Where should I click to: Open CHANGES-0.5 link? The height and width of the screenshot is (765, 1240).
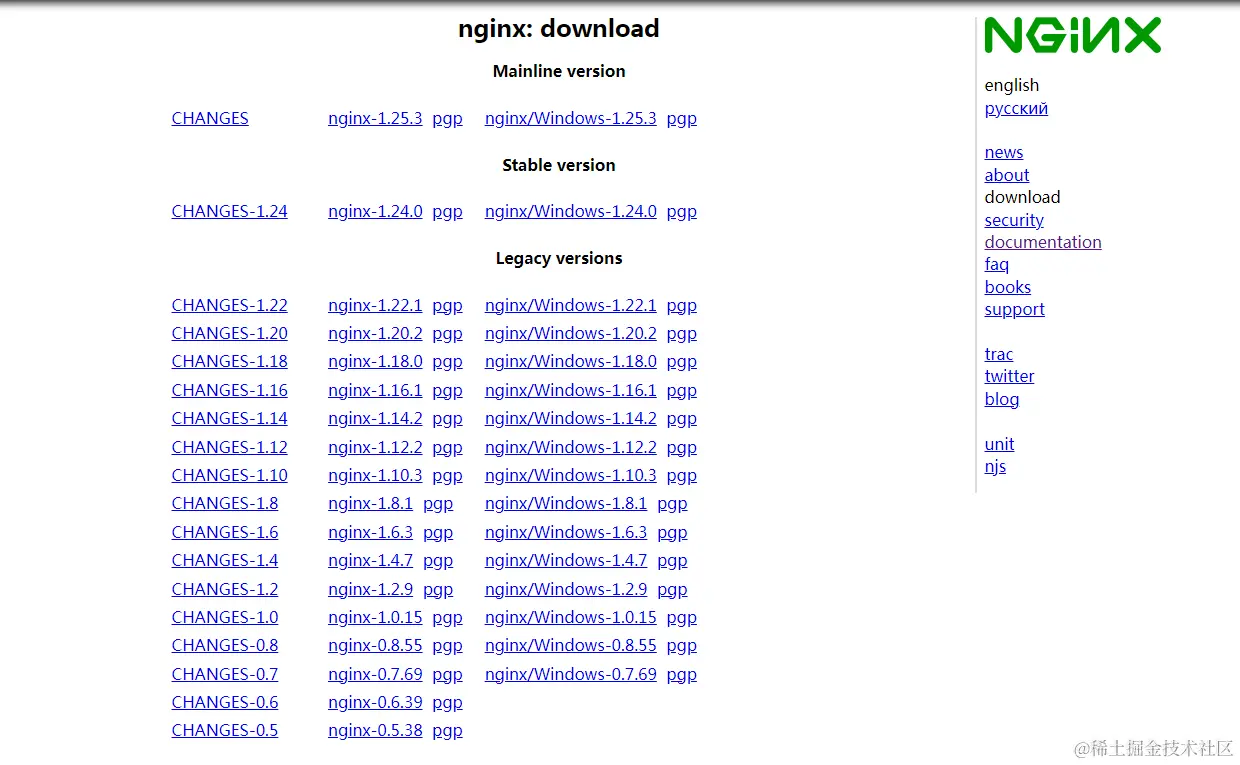(225, 730)
